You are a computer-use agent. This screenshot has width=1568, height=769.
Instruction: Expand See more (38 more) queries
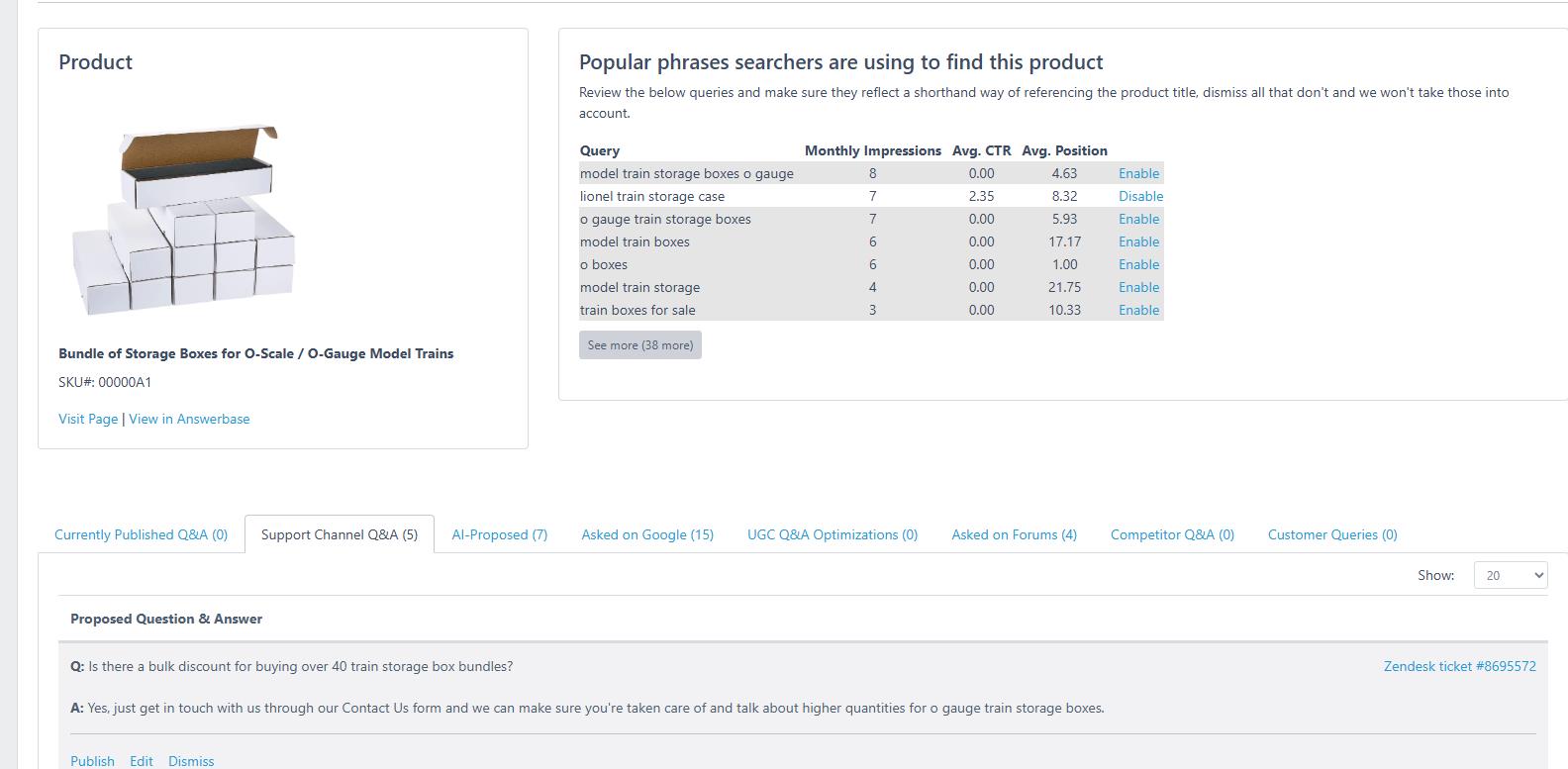click(x=639, y=345)
